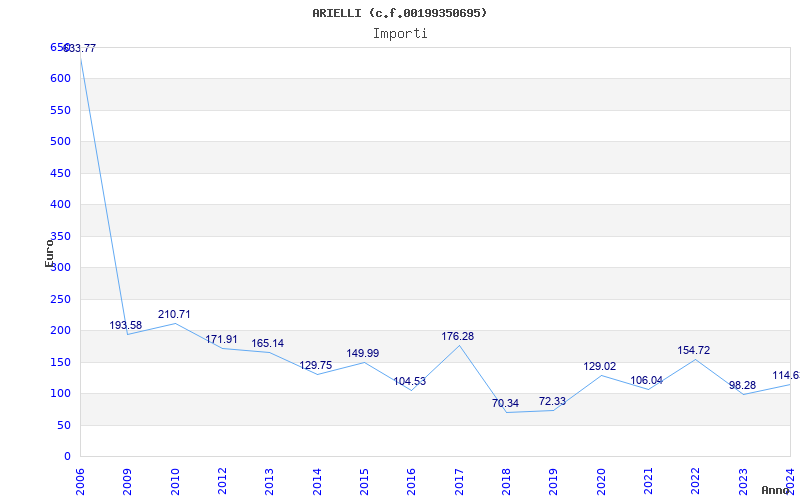800x500 pixels.
Task: Click the 2010 x-axis year label
Action: coord(174,482)
